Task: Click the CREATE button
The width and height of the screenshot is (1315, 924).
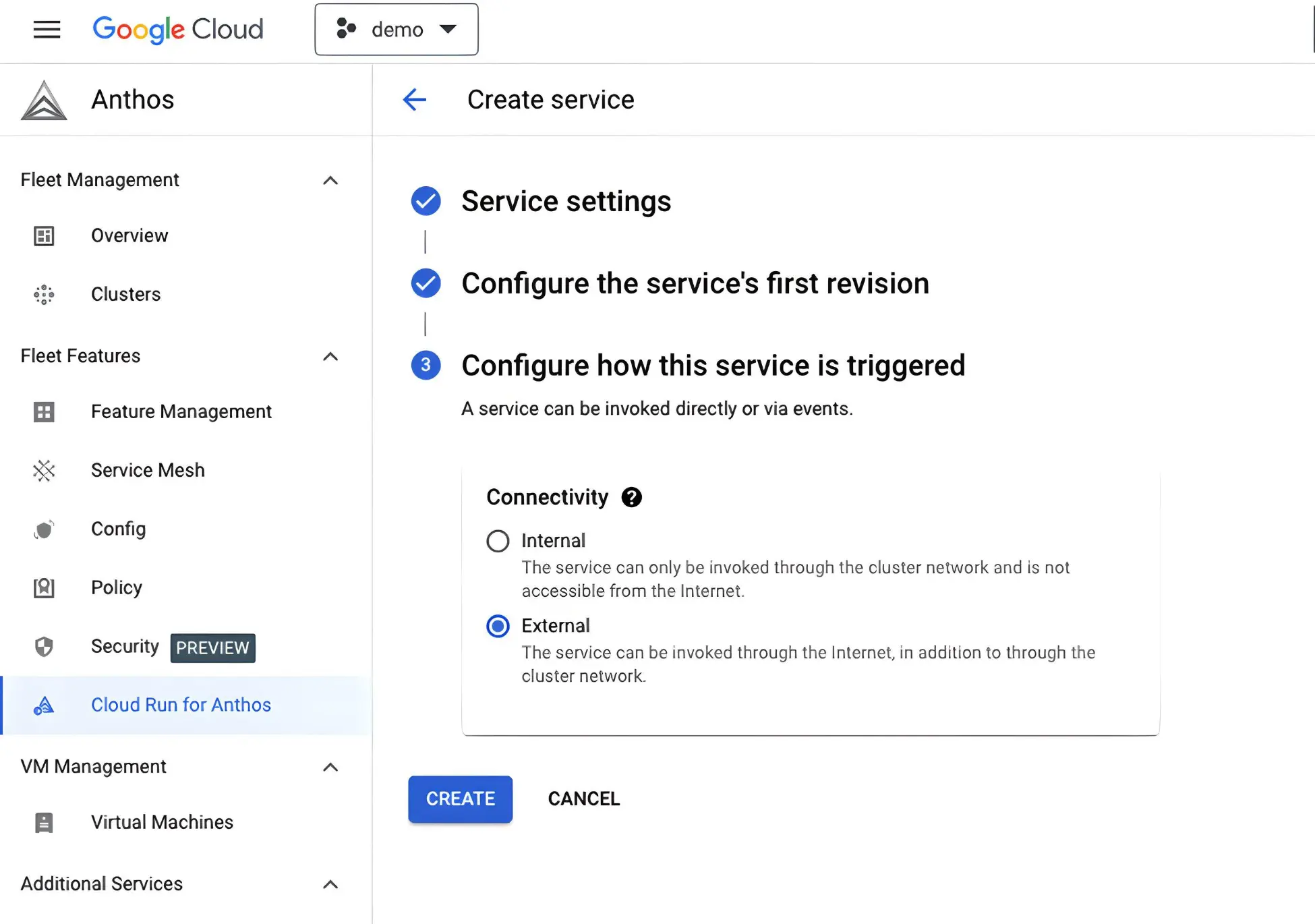Action: 460,799
